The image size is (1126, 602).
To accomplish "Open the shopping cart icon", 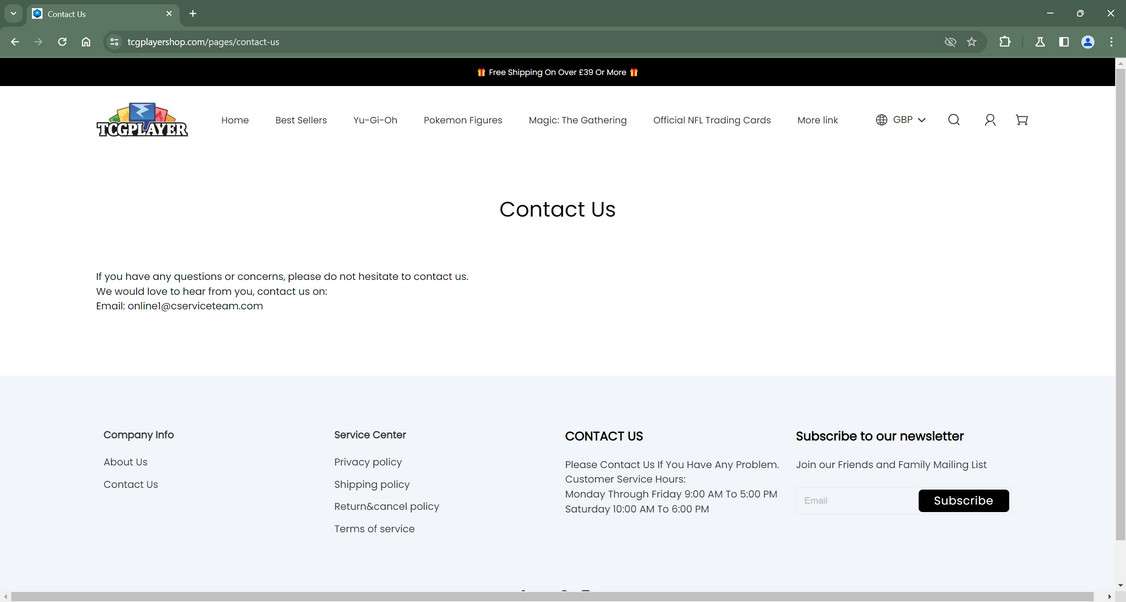I will coord(1022,120).
